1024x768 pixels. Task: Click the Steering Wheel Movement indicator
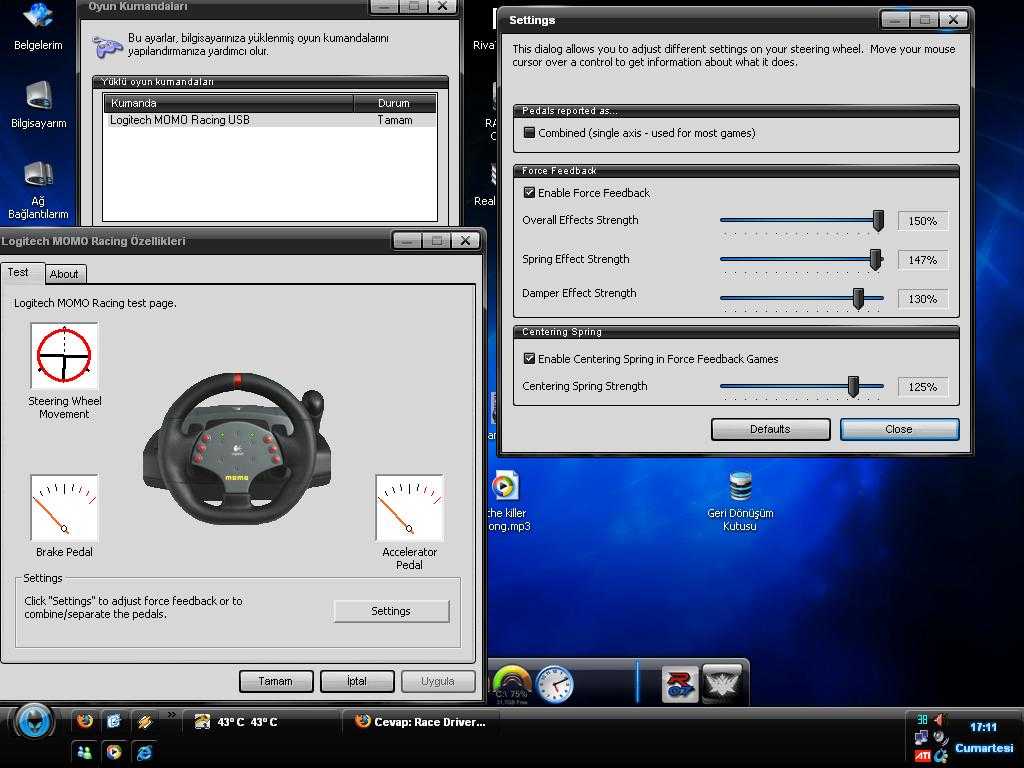[x=64, y=355]
